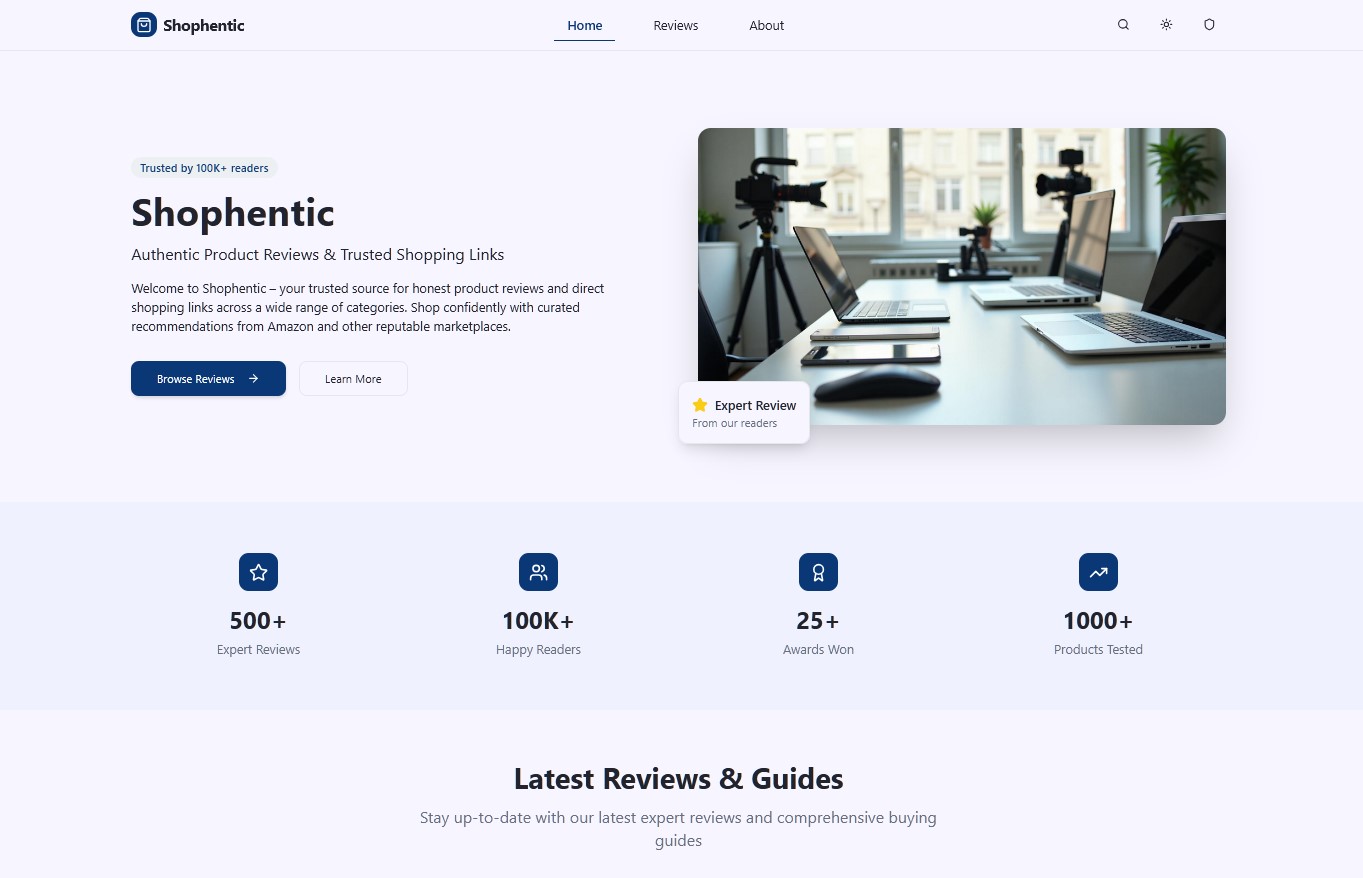Screen dimensions: 1363x878
Task: Navigate to the About page
Action: coord(766,25)
